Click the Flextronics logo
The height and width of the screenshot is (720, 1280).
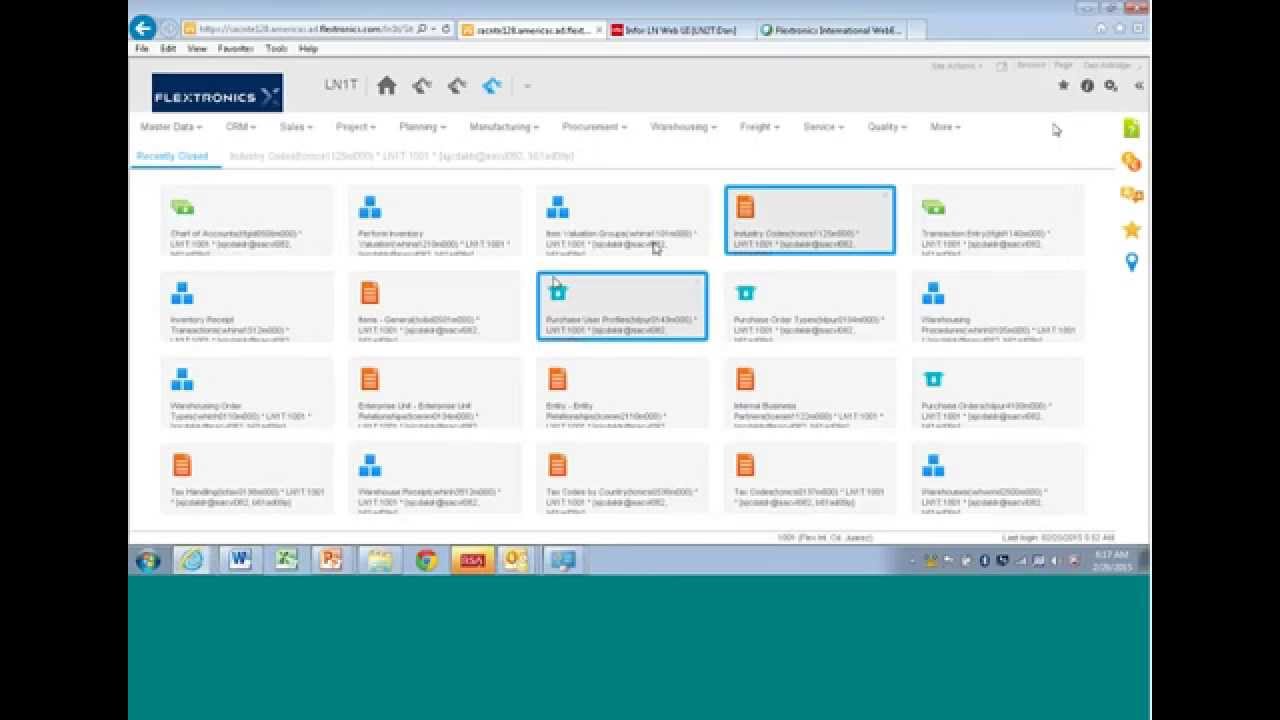[217, 93]
